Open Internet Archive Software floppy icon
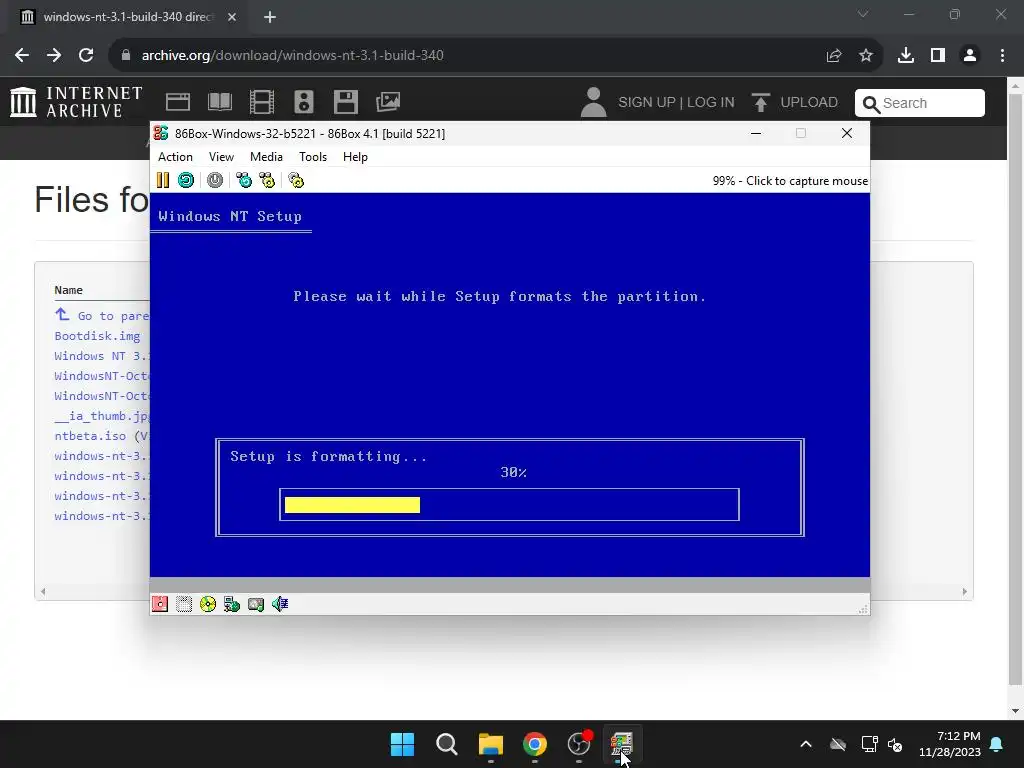 click(x=345, y=102)
